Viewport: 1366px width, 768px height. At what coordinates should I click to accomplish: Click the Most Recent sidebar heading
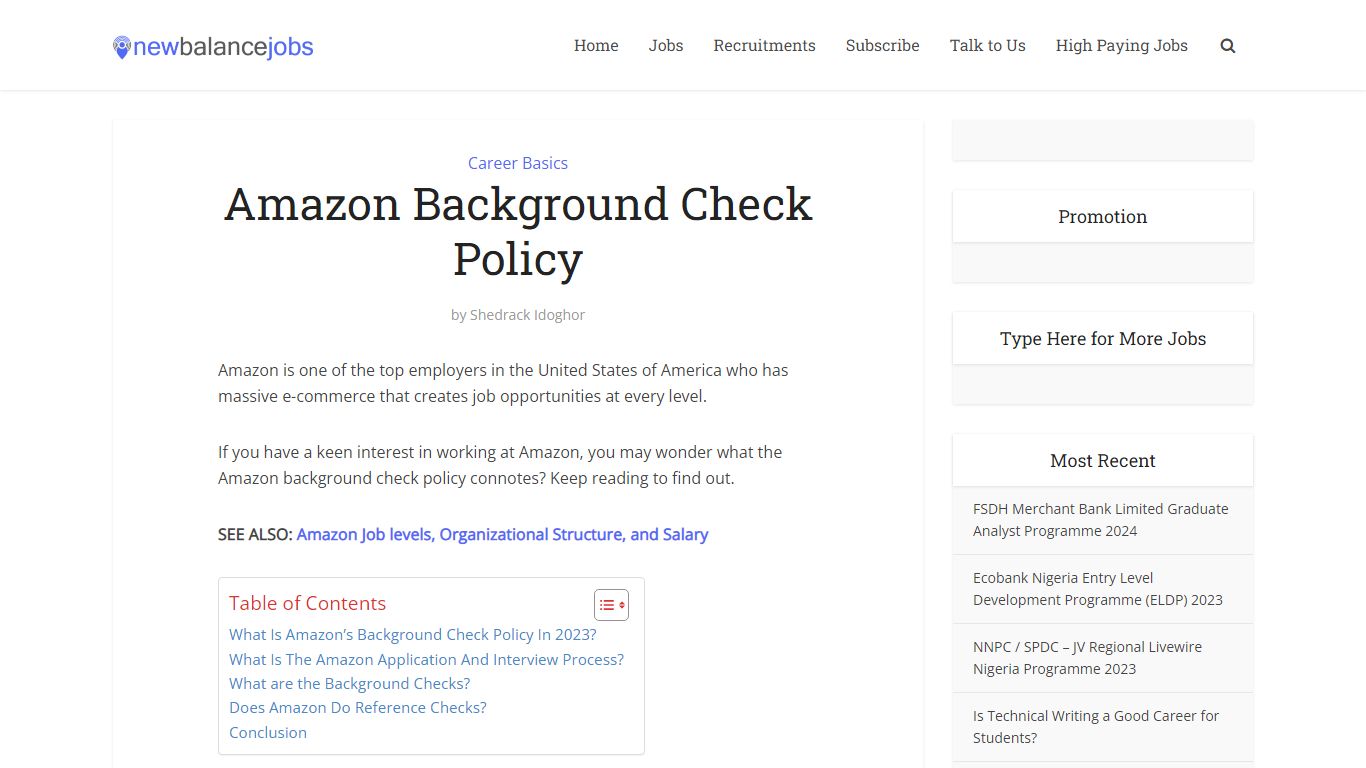[1102, 461]
